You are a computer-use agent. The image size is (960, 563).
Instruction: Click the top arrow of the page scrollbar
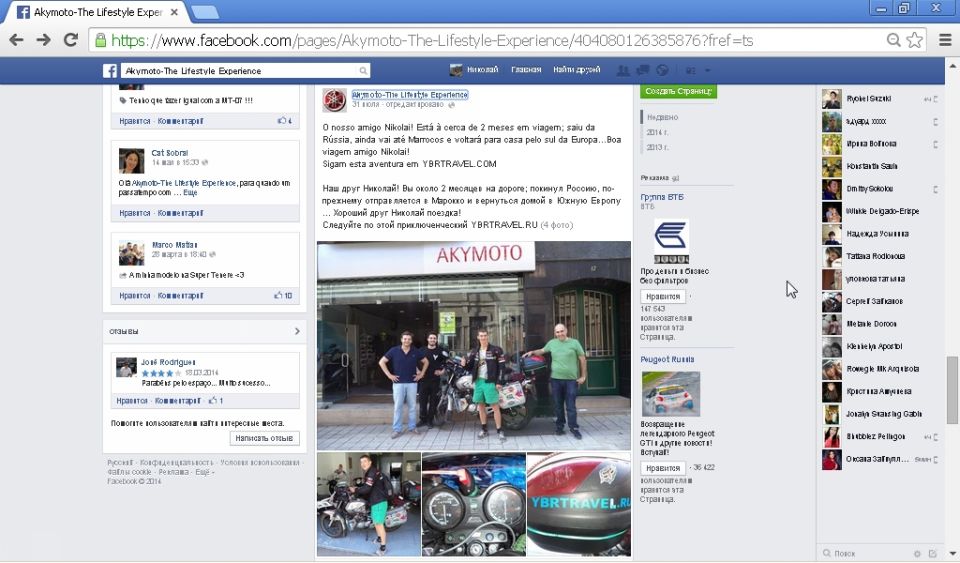click(x=953, y=64)
